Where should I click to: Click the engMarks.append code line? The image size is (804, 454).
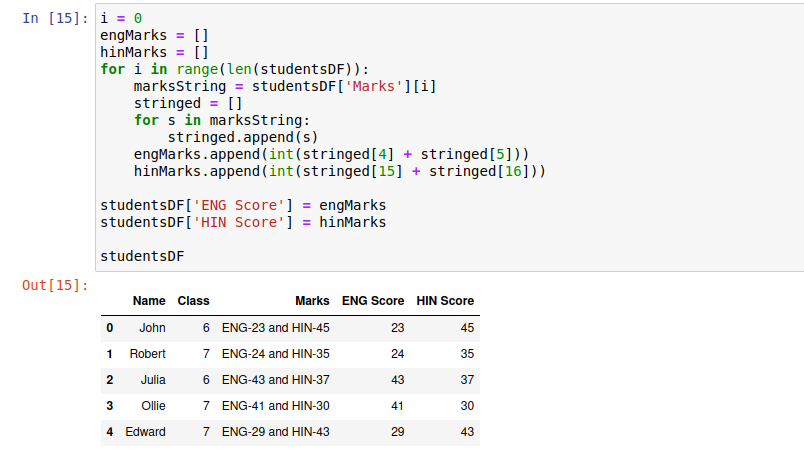coord(331,154)
